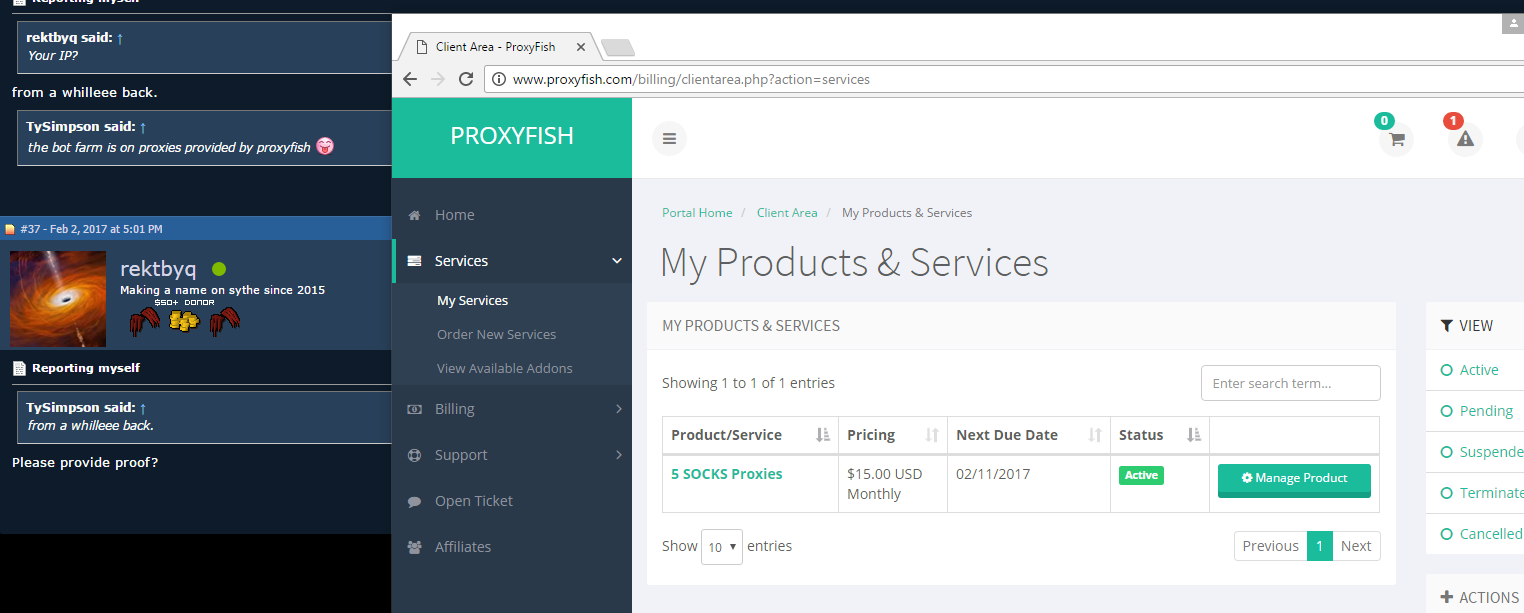Screen dimensions: 1524x613
Task: Click the PROXYFISH logo
Action: [x=512, y=136]
